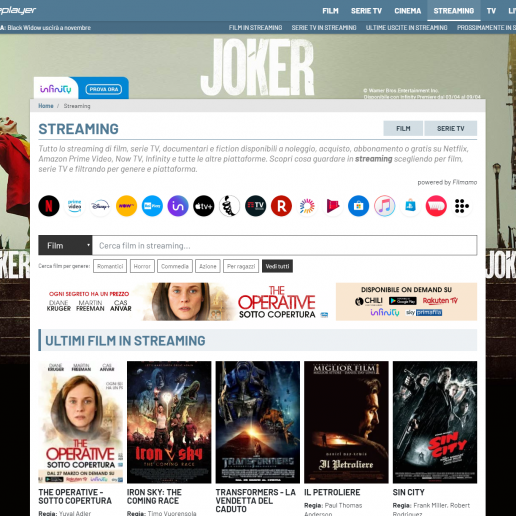Select the Mubi dots icon
516x516 pixels.
pyautogui.click(x=462, y=206)
